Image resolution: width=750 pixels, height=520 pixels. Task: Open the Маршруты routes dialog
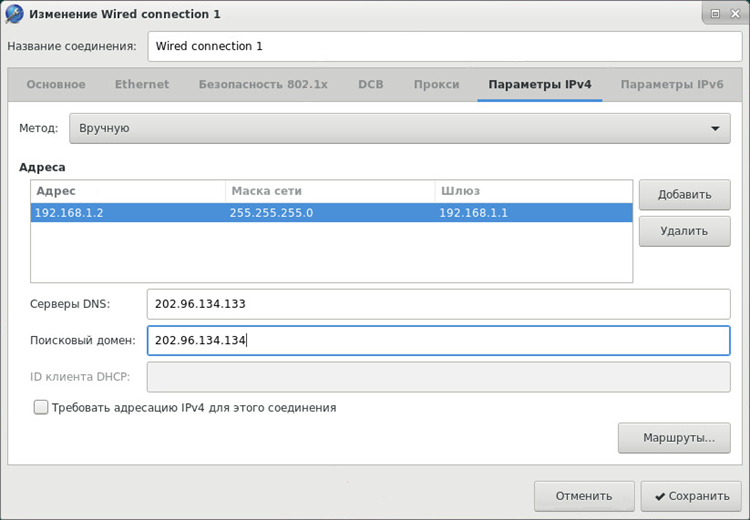click(673, 438)
